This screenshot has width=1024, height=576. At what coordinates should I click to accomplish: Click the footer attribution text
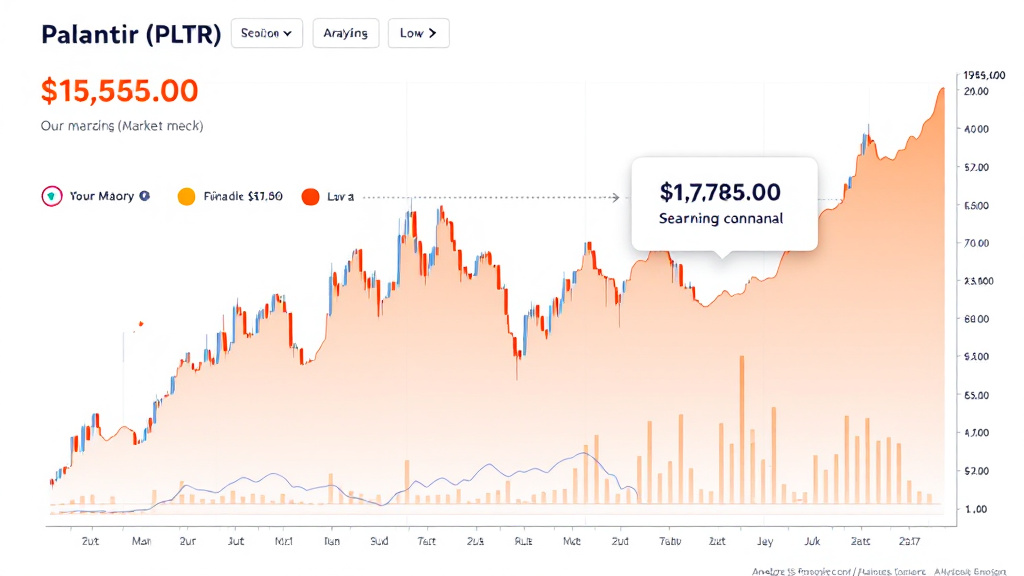coord(878,571)
